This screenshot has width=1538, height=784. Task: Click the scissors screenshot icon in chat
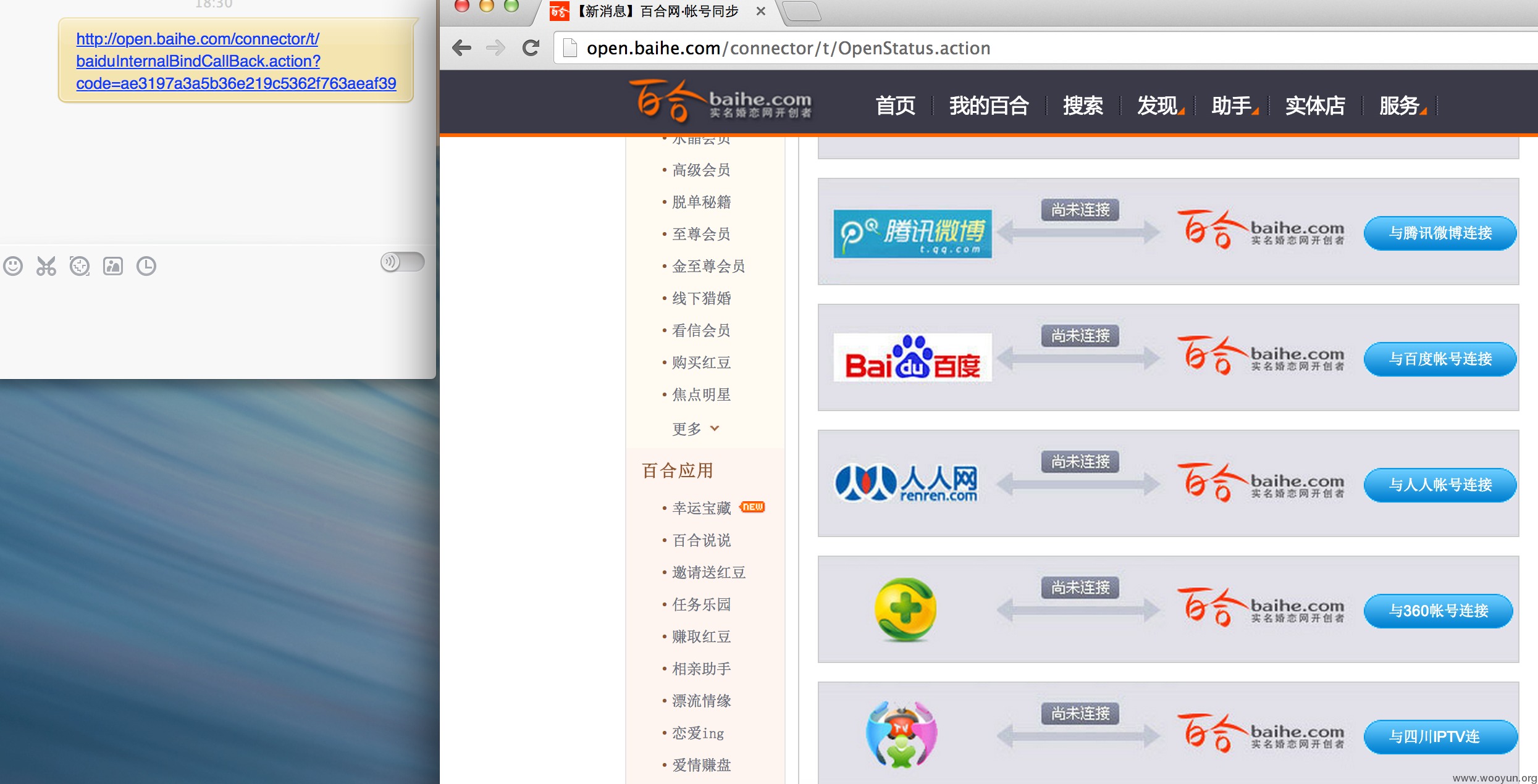coord(46,266)
